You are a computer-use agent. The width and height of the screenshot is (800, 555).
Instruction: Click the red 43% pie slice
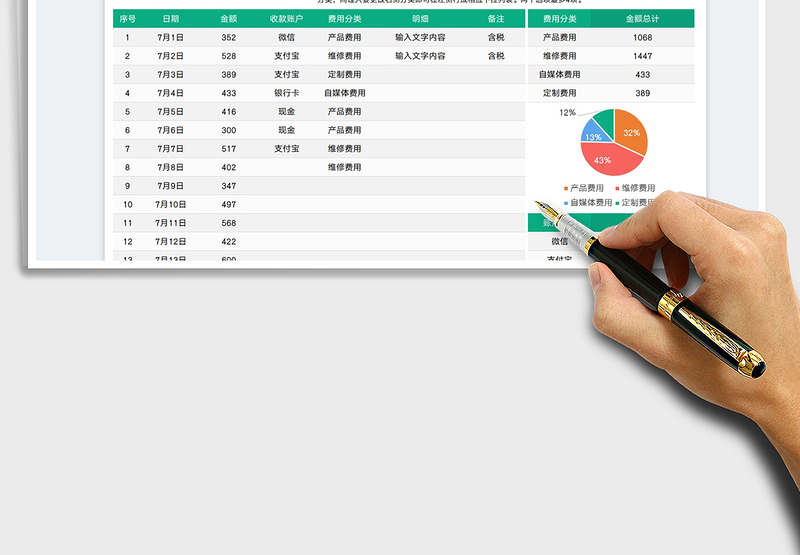pyautogui.click(x=607, y=158)
